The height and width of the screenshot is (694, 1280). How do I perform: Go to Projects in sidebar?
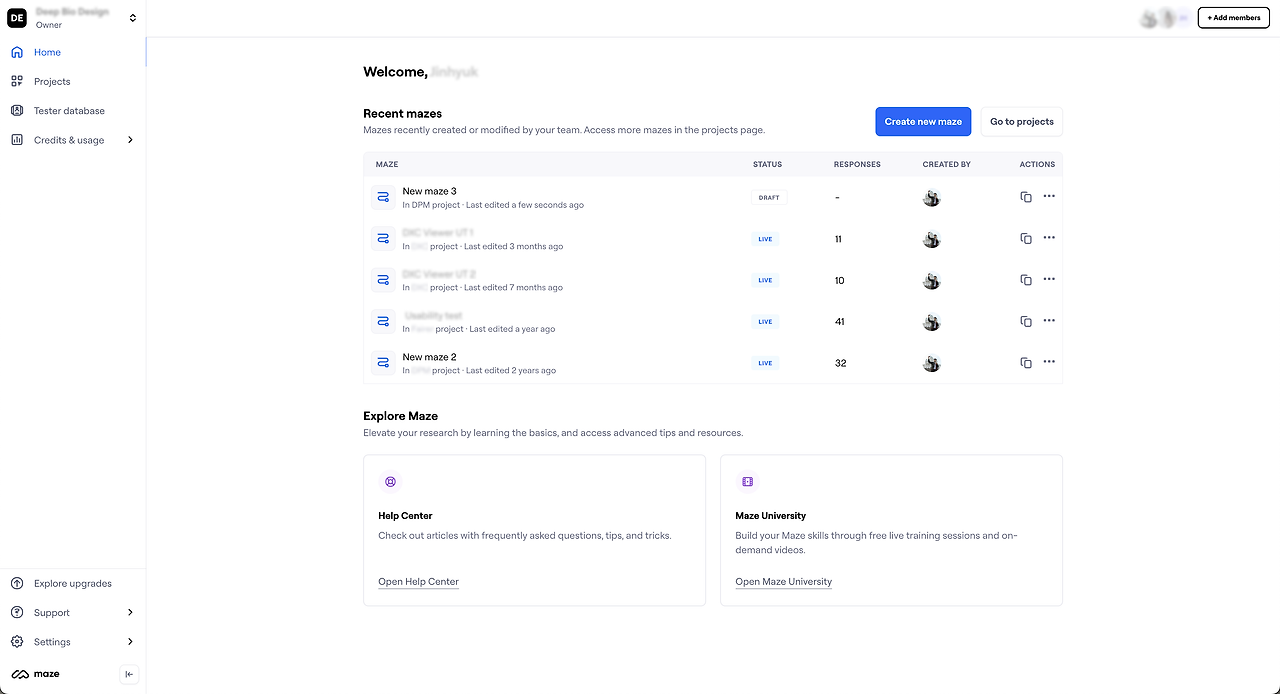[52, 81]
